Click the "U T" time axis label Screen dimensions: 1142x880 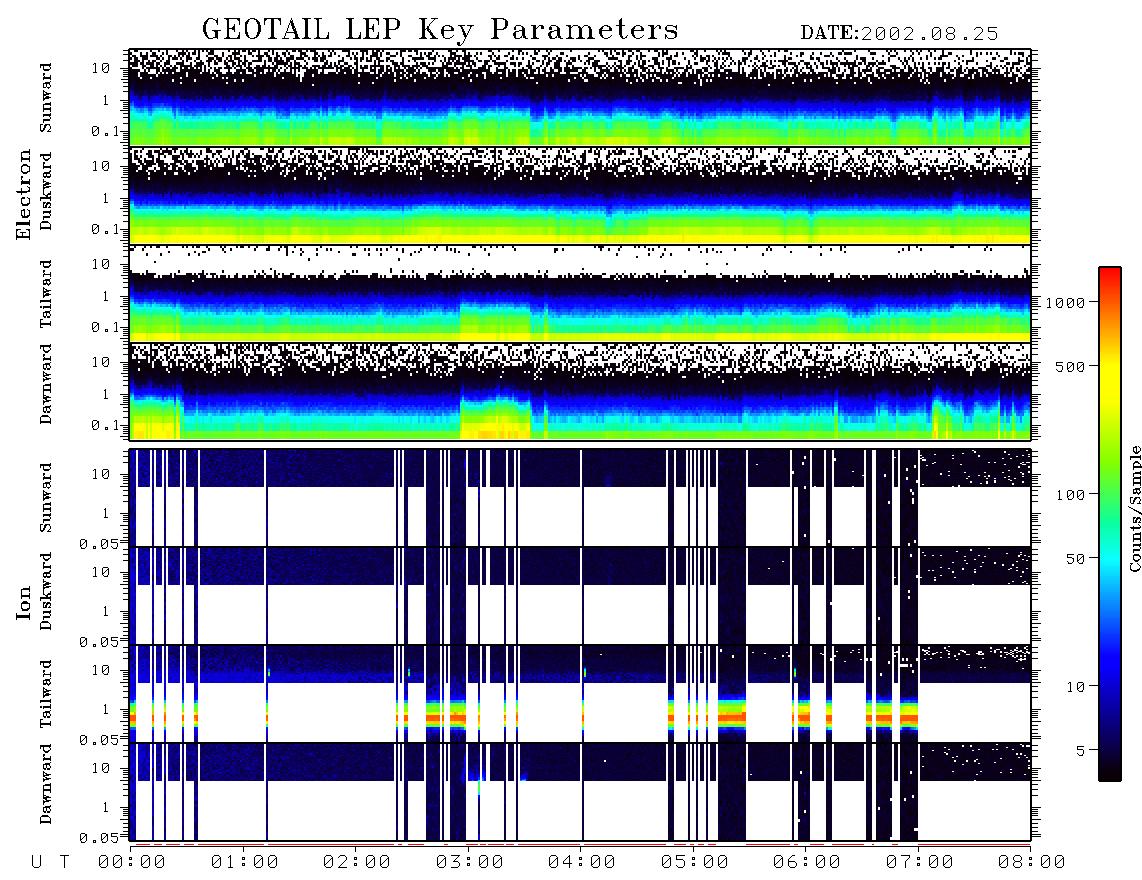click(x=50, y=863)
